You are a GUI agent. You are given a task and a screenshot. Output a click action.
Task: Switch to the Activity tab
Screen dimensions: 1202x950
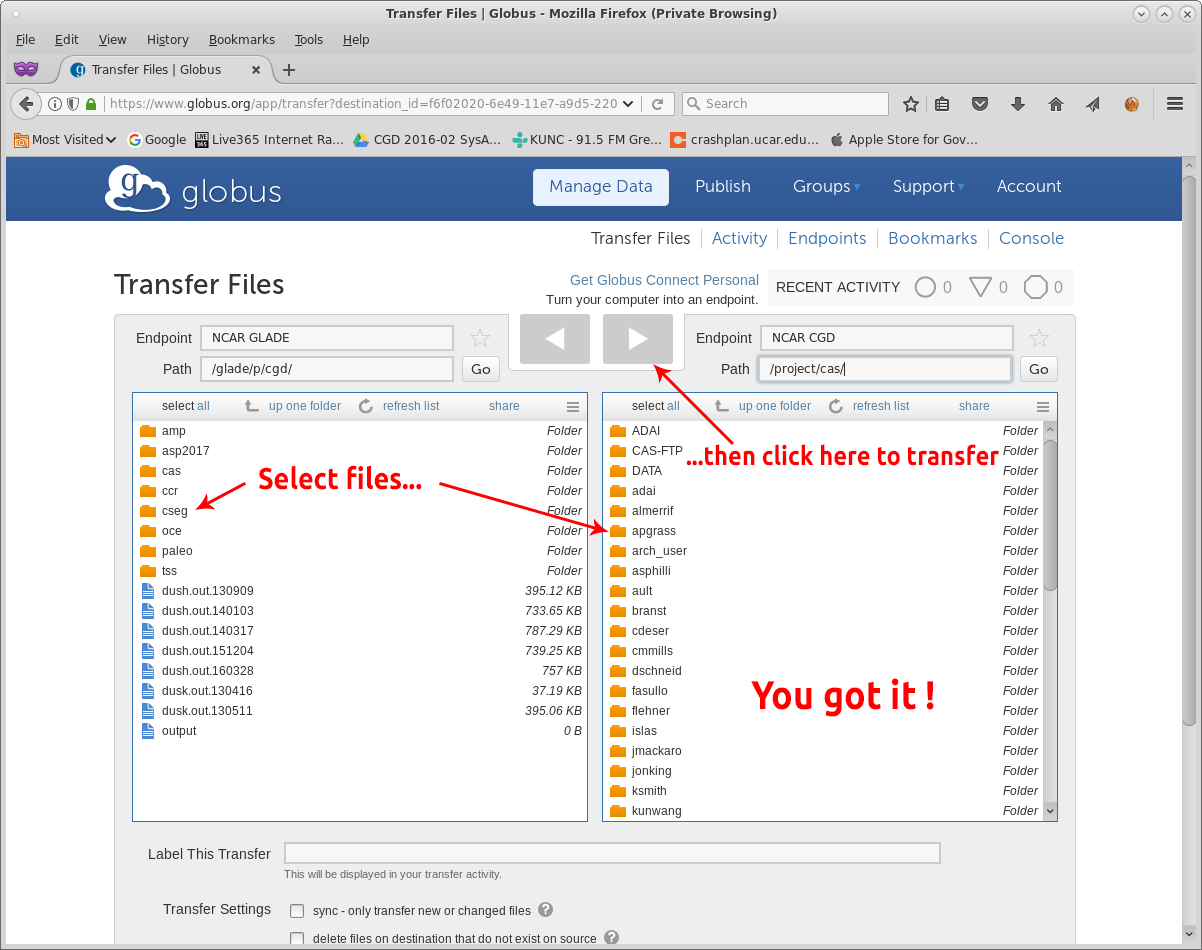[x=739, y=238]
